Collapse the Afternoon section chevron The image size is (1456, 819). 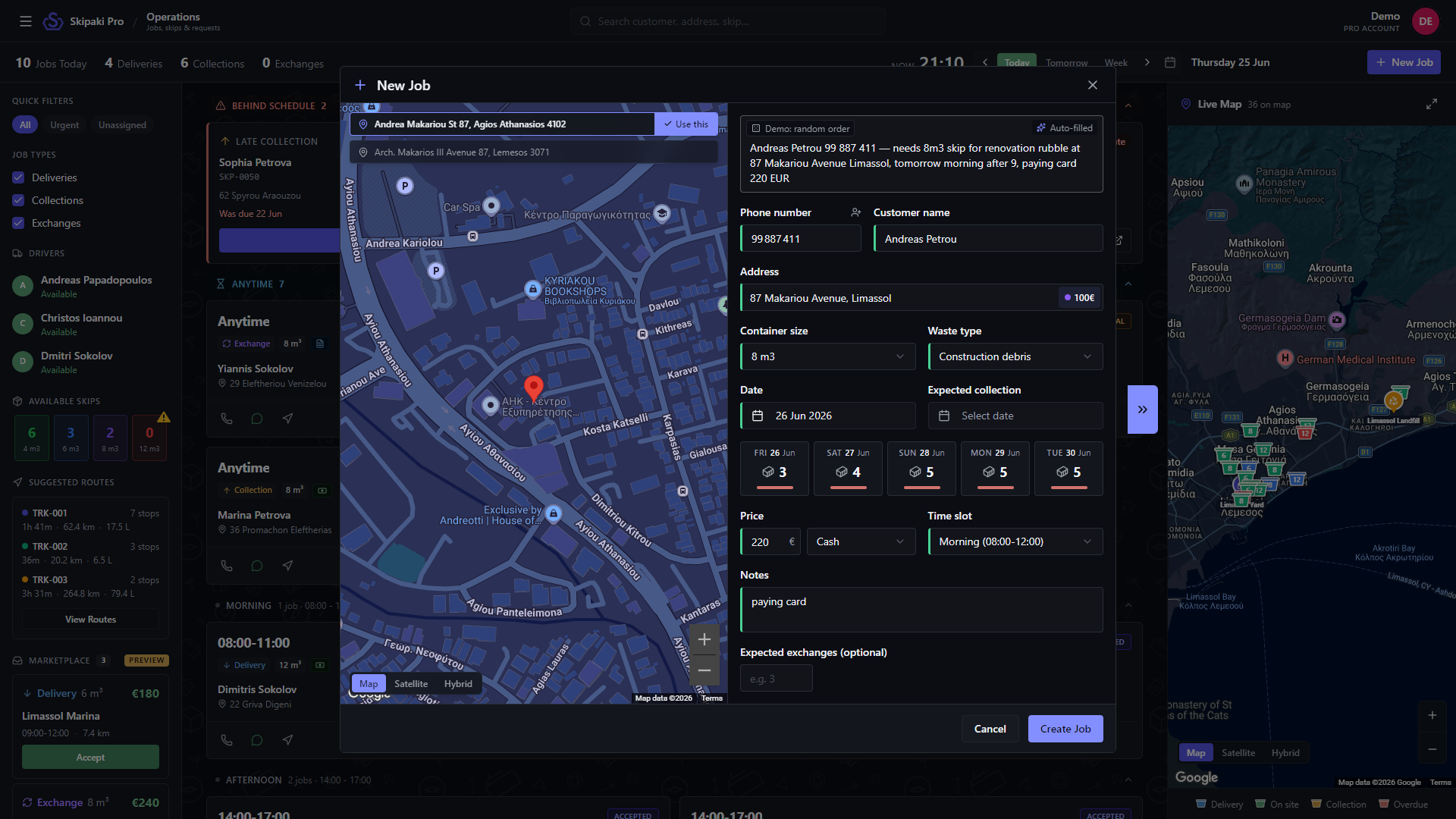pyautogui.click(x=1128, y=780)
